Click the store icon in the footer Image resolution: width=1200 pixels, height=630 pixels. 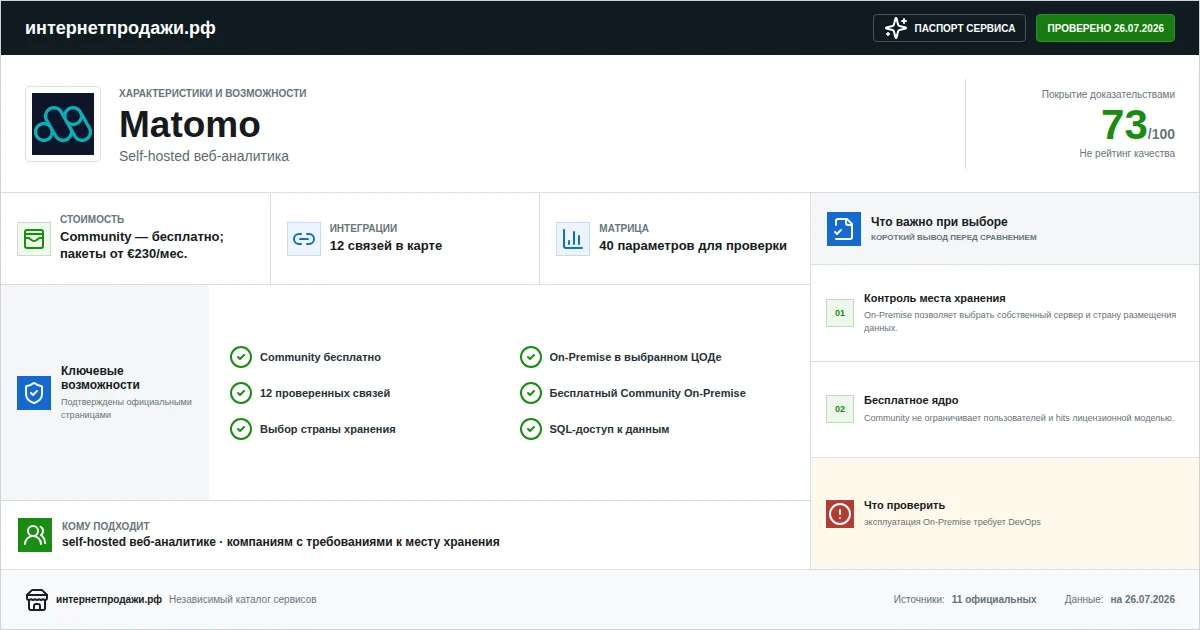[37, 600]
